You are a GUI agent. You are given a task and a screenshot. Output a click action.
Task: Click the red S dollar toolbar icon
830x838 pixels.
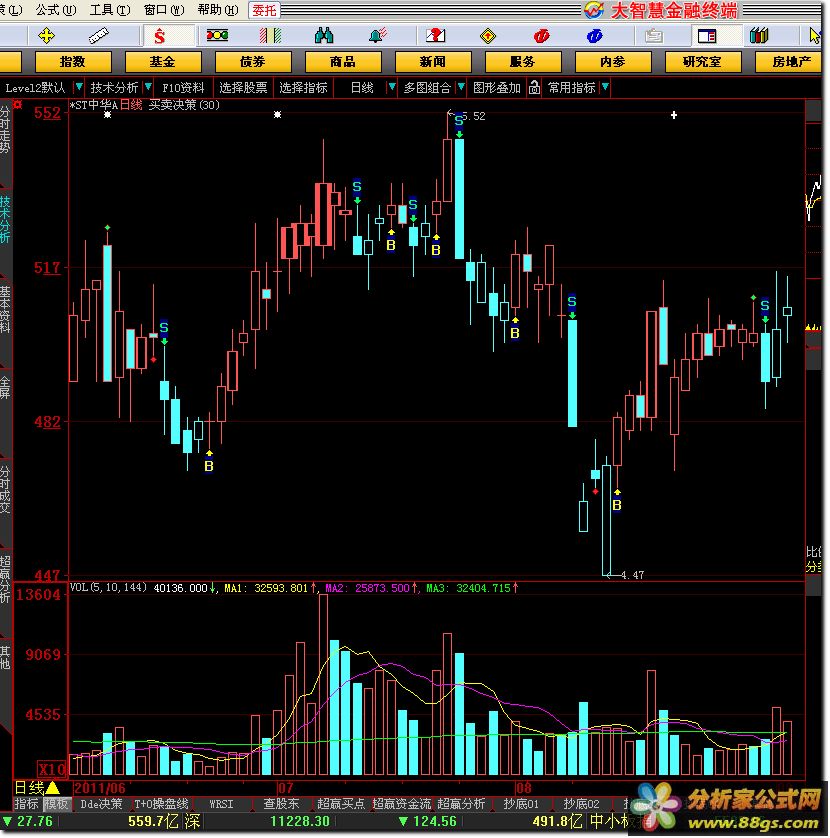click(x=159, y=36)
